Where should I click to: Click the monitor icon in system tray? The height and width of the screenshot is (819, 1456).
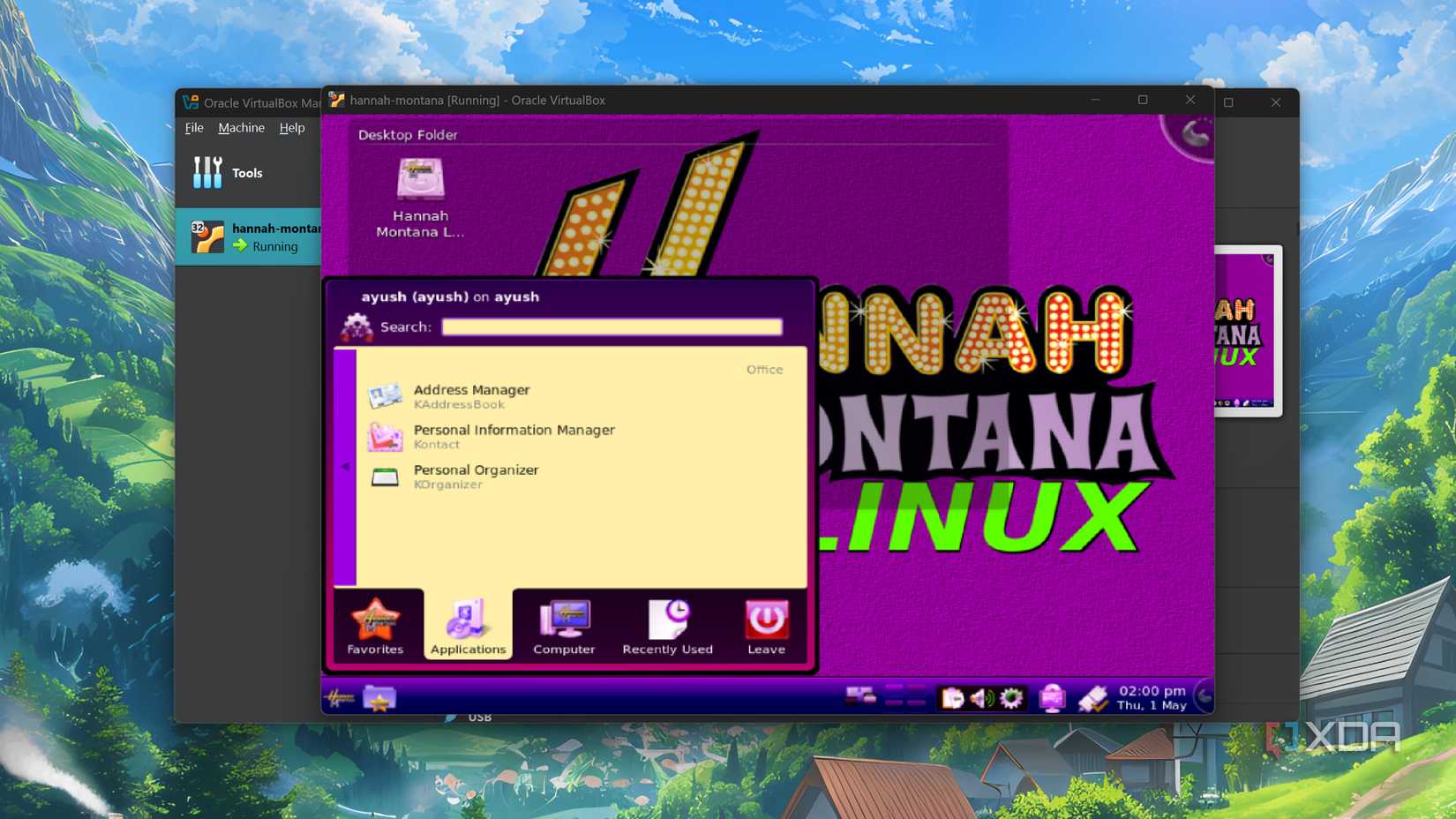pos(1053,697)
